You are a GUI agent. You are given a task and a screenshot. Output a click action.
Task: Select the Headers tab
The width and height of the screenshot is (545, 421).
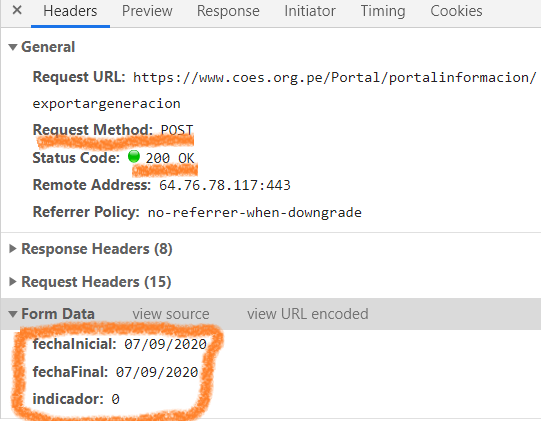pyautogui.click(x=70, y=11)
